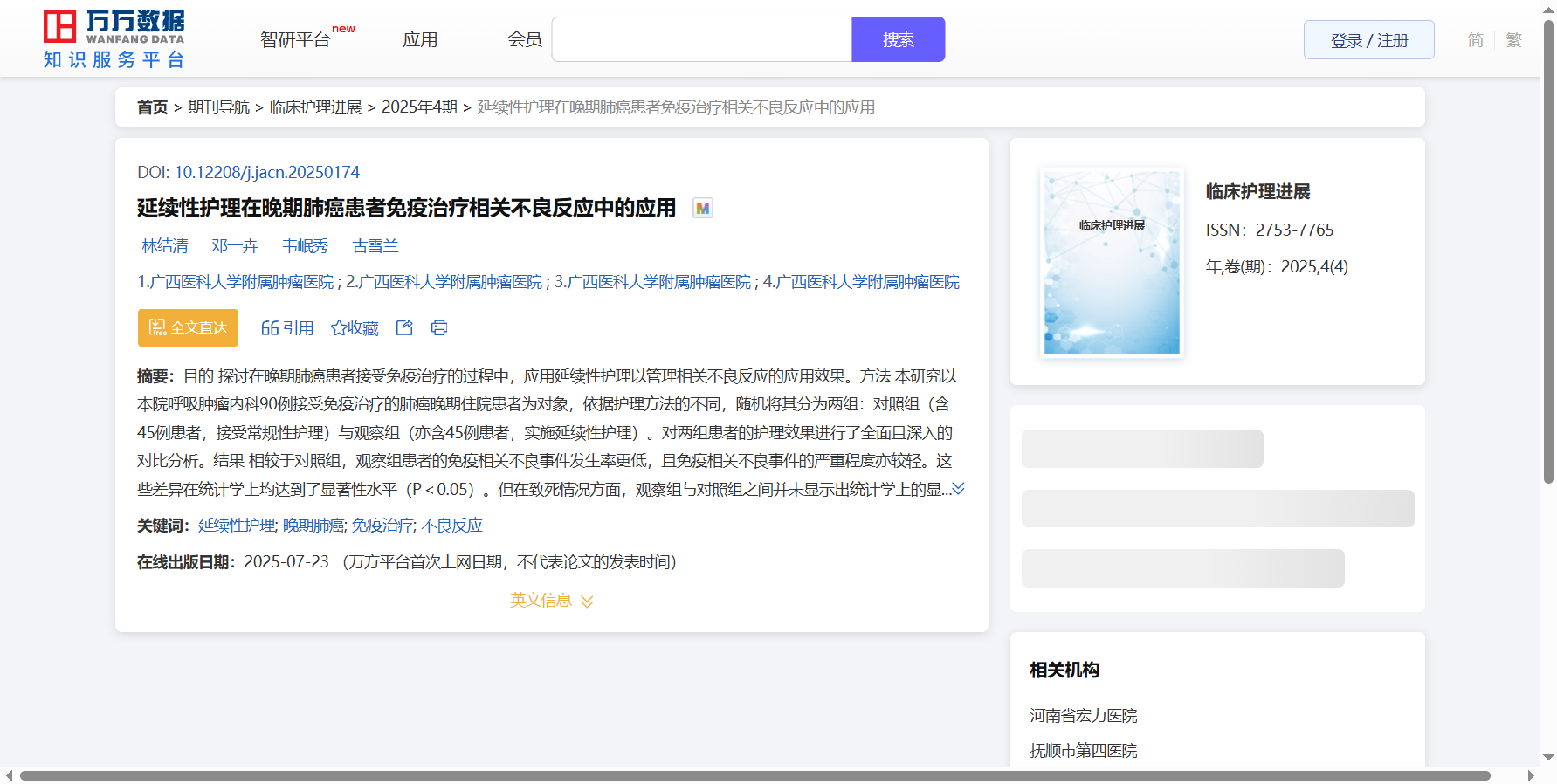
Task: Open 临床护理进展 breadcrumb link
Action: (315, 107)
